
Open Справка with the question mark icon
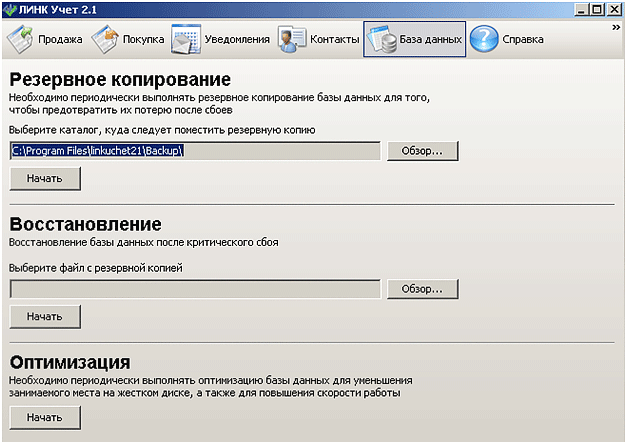[485, 40]
